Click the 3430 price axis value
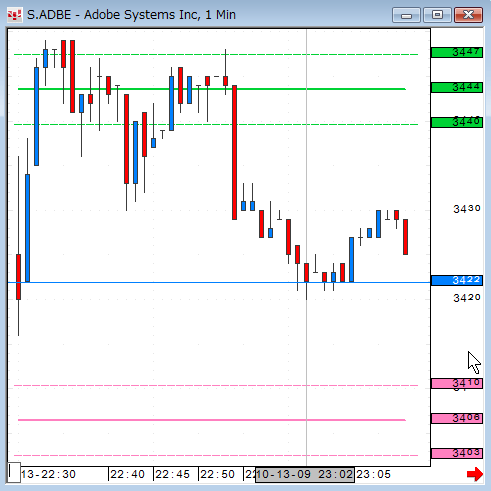The height and width of the screenshot is (491, 491). point(467,209)
